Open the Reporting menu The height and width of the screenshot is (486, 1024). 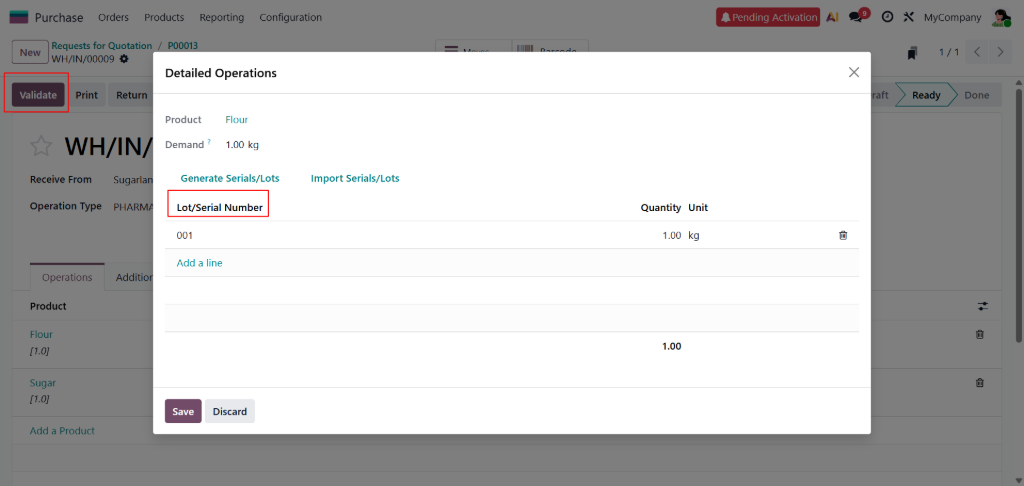221,17
